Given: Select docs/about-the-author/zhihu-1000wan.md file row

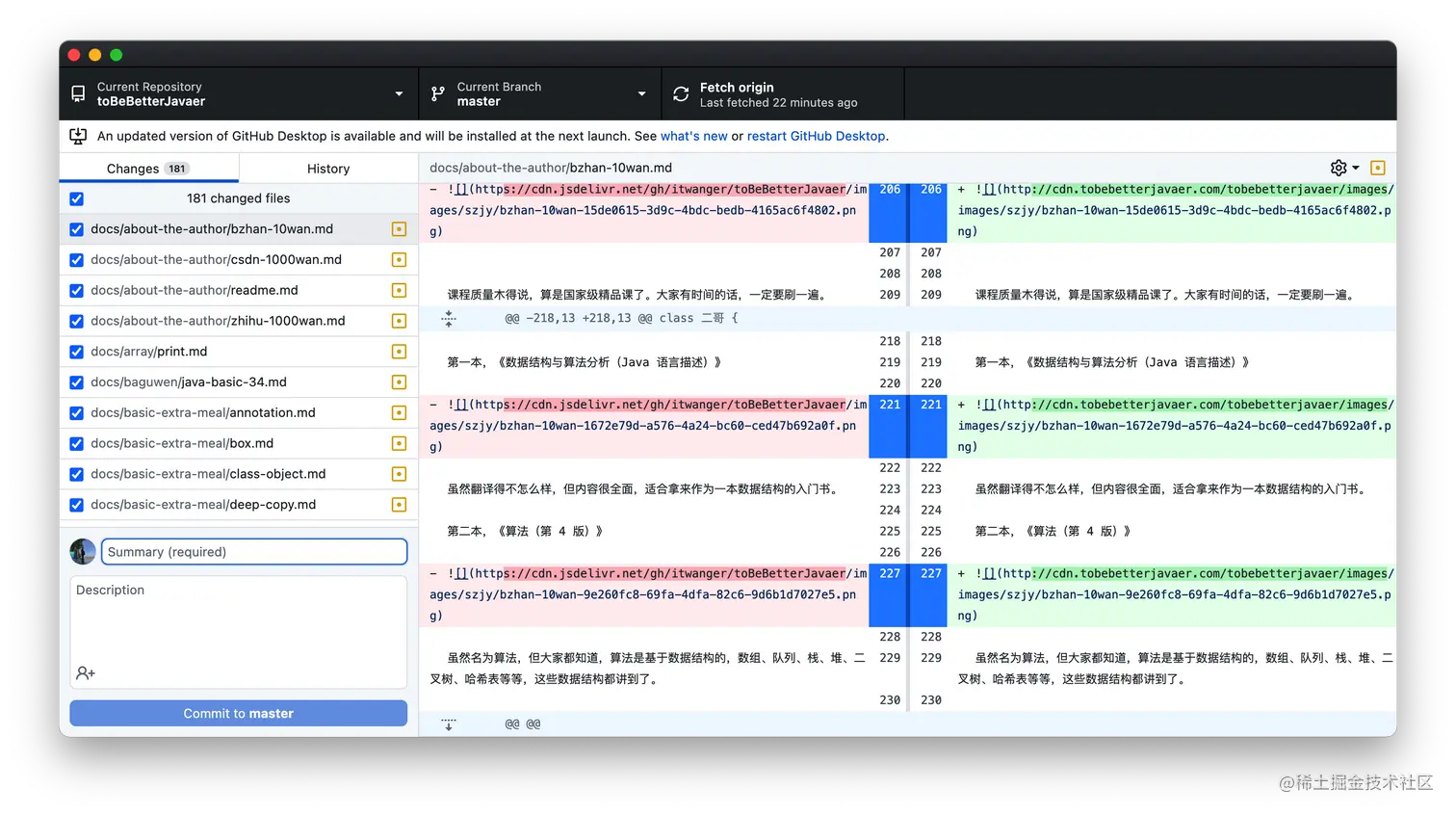Looking at the screenshot, I should click(x=239, y=321).
